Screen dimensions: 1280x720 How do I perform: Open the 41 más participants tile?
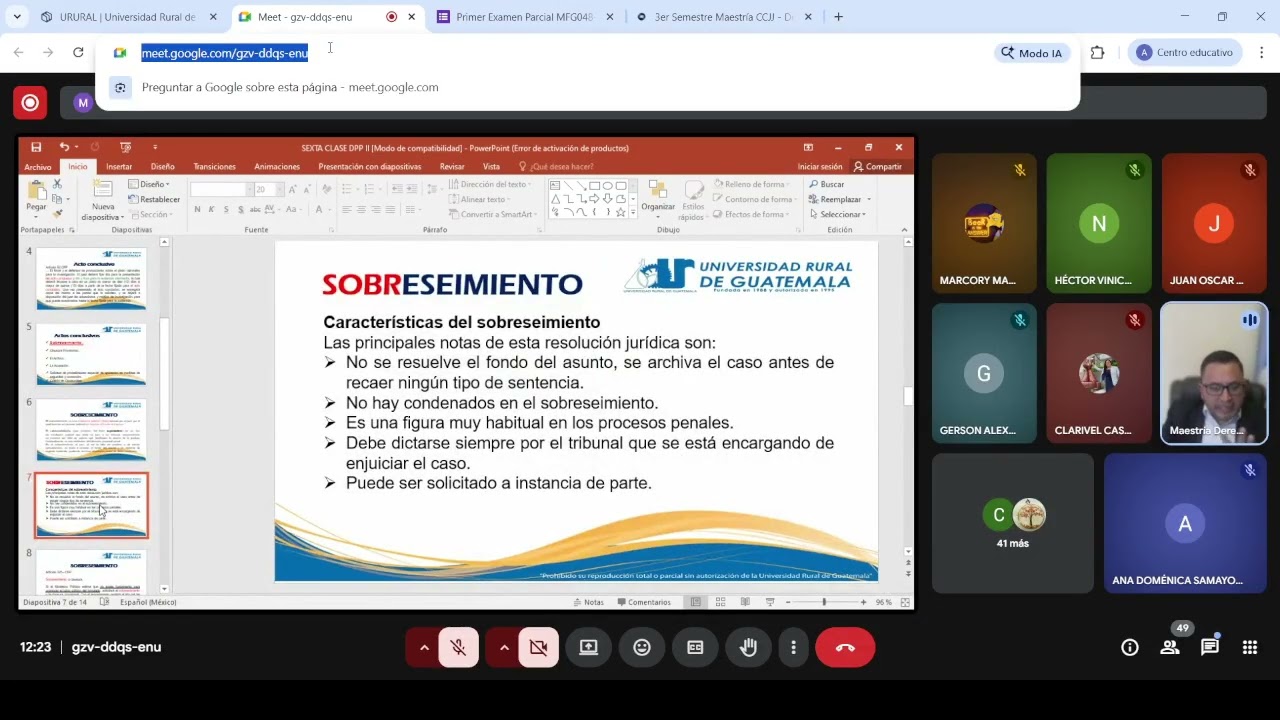pyautogui.click(x=1013, y=523)
